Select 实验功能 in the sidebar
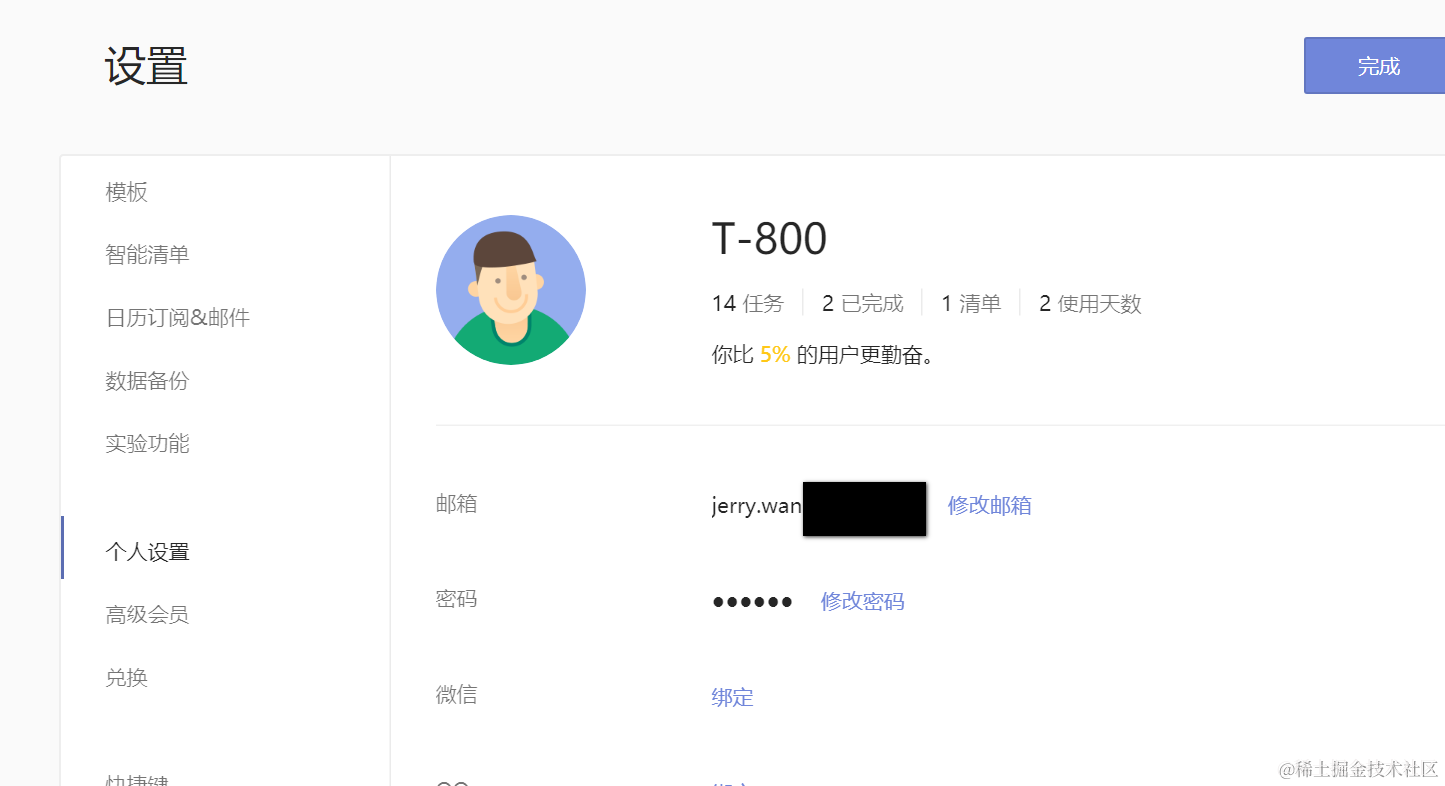The image size is (1445, 786). click(148, 444)
